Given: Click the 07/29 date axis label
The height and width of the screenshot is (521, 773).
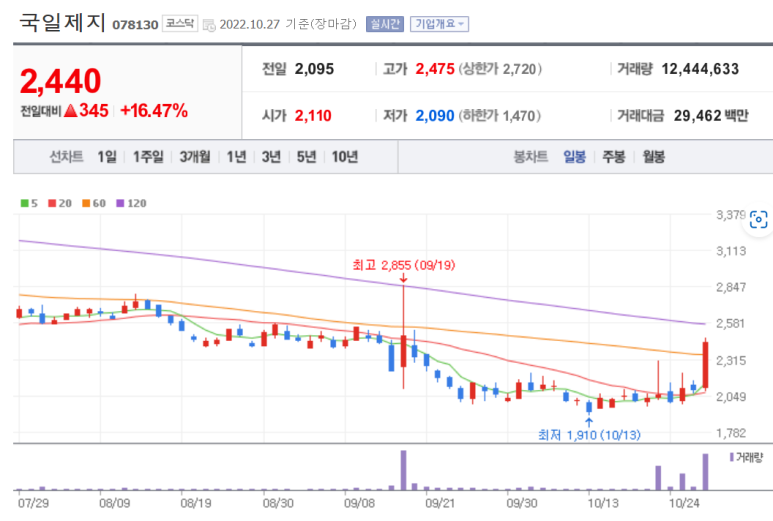Looking at the screenshot, I should pyautogui.click(x=33, y=503).
